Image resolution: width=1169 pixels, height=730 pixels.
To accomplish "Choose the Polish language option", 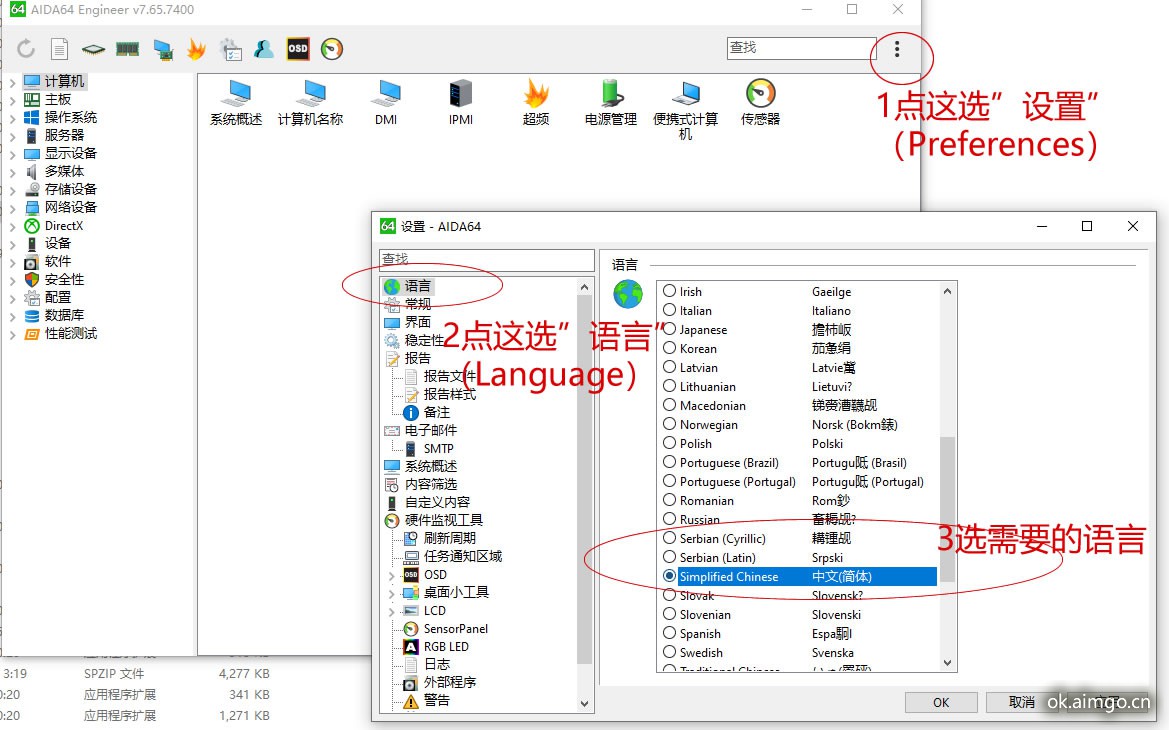I will click(x=669, y=444).
